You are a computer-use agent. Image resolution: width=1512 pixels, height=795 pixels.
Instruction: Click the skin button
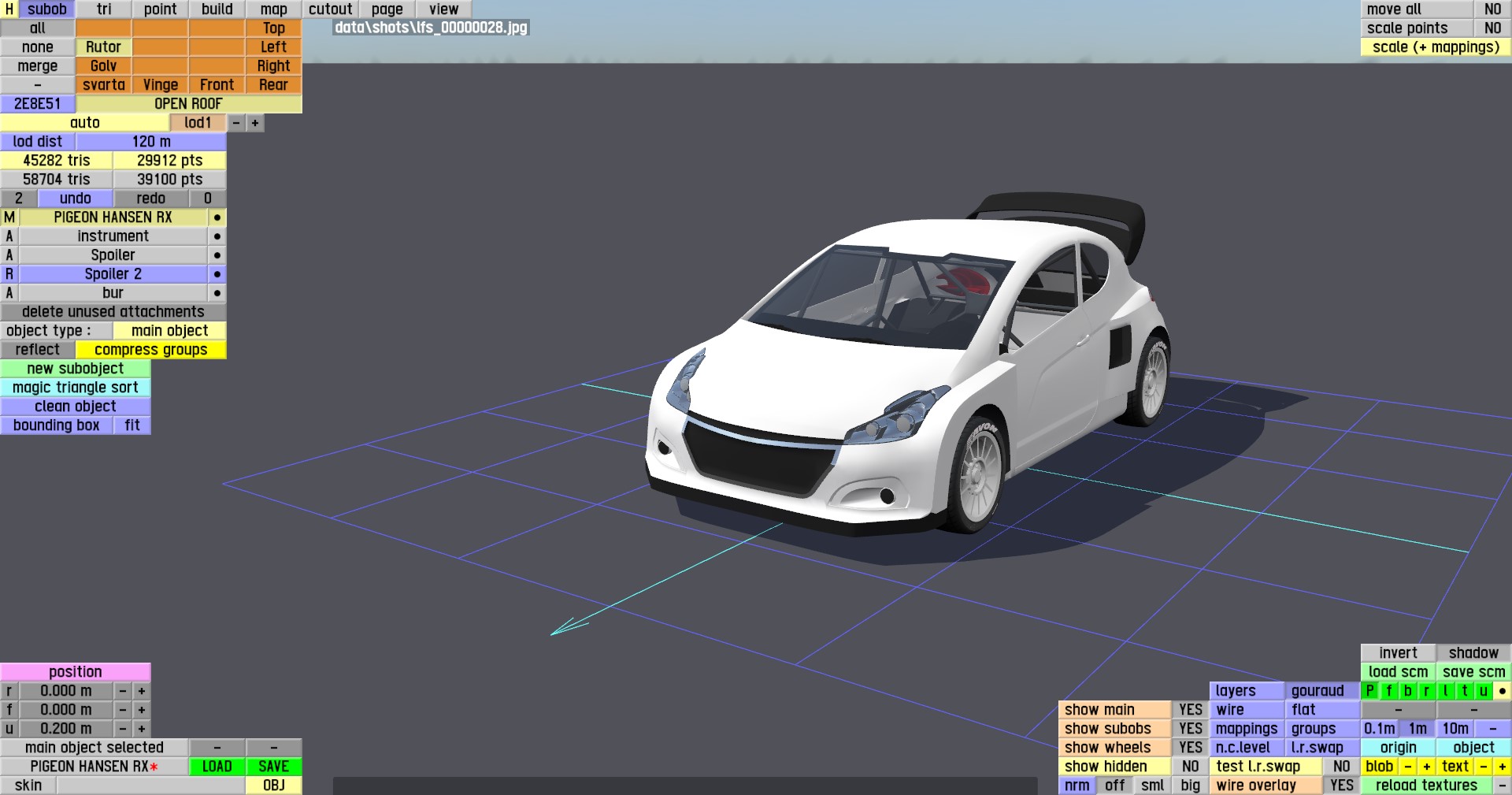tap(28, 786)
